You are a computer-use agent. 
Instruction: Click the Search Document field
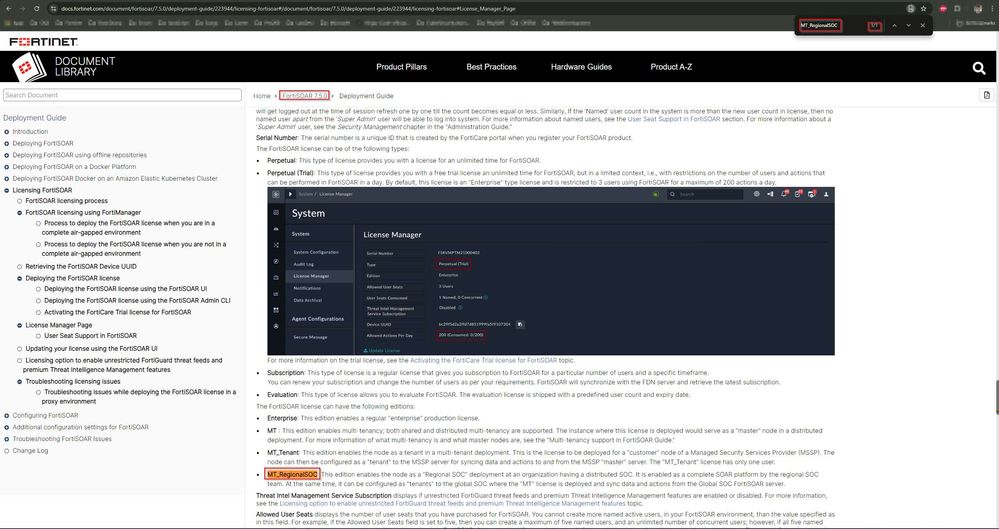point(122,95)
